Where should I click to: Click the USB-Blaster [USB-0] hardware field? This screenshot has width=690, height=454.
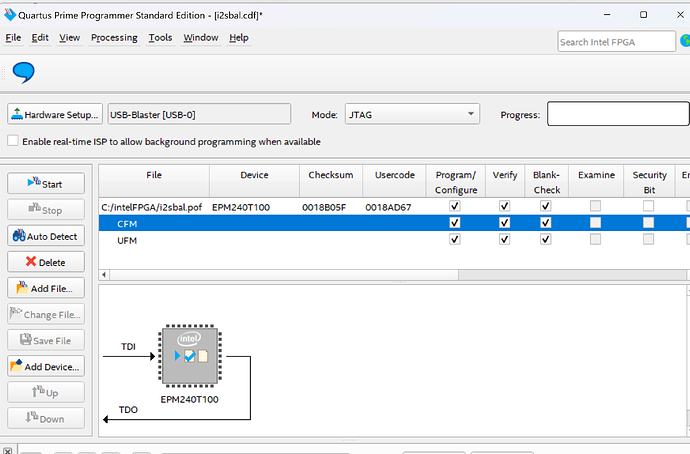pos(199,114)
